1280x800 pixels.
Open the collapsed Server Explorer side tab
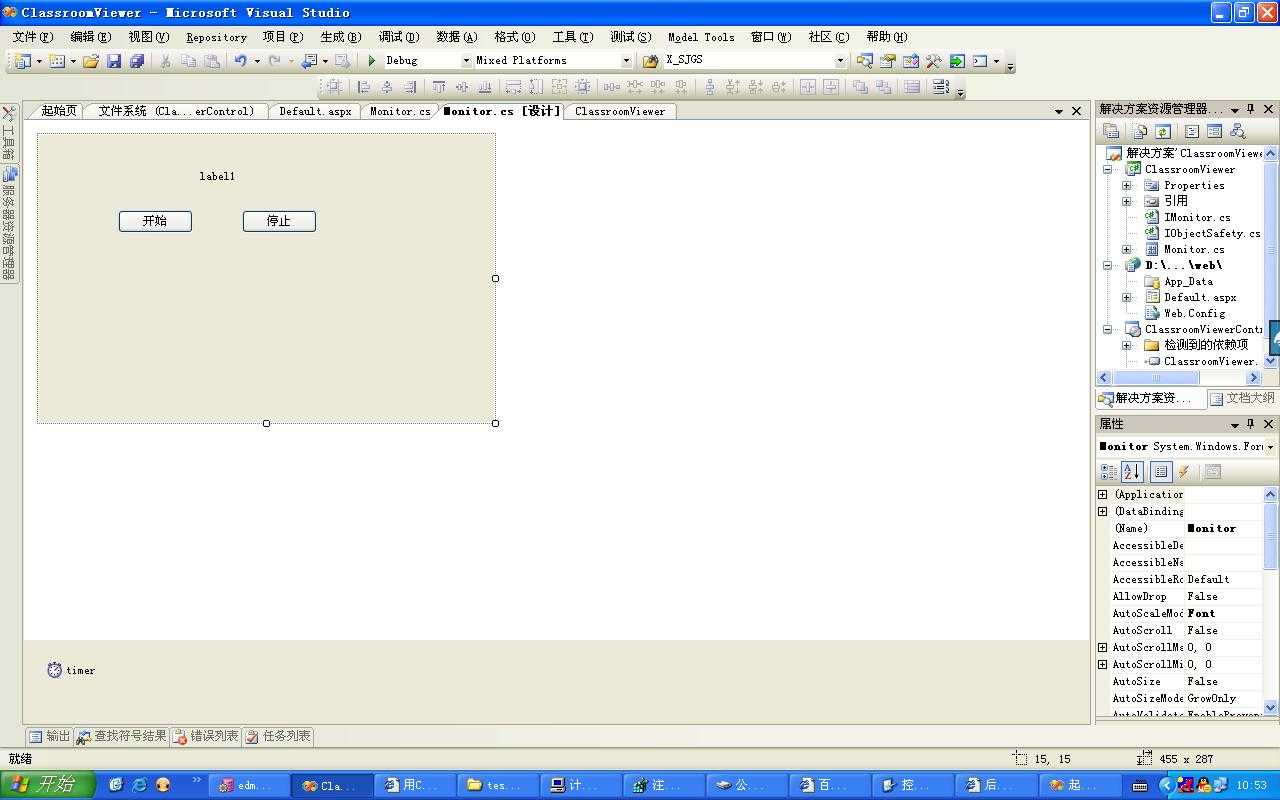coord(9,224)
